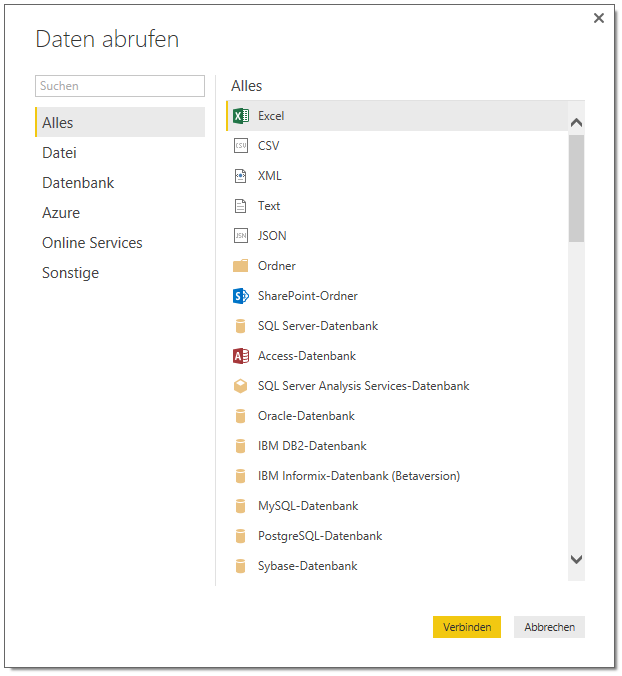Select the SQL Server-Datenbank label
The height and width of the screenshot is (676, 622).
coord(318,326)
